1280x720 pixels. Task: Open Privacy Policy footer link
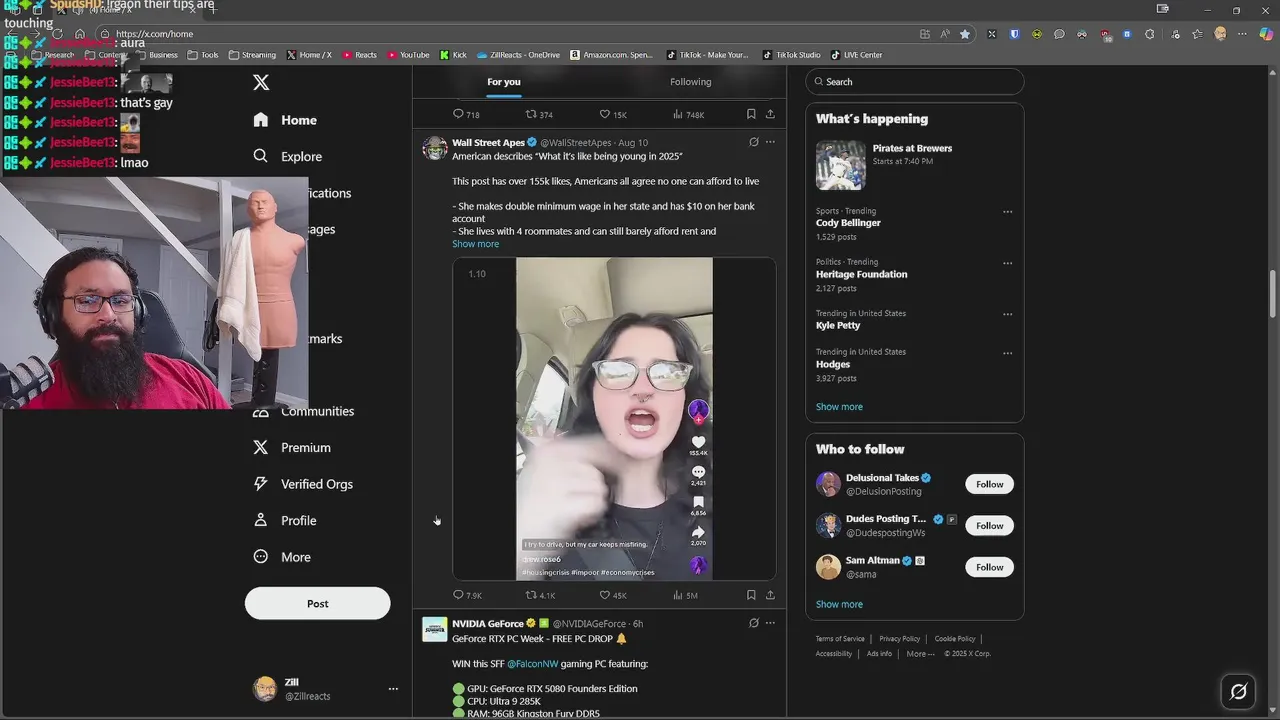[899, 639]
